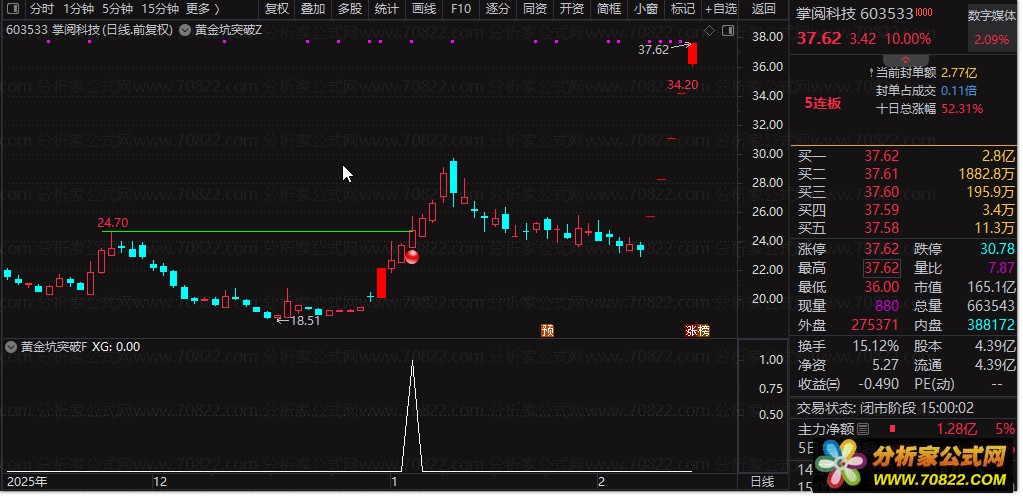Select the 1分钟 period
The height and width of the screenshot is (496, 1023).
point(78,8)
